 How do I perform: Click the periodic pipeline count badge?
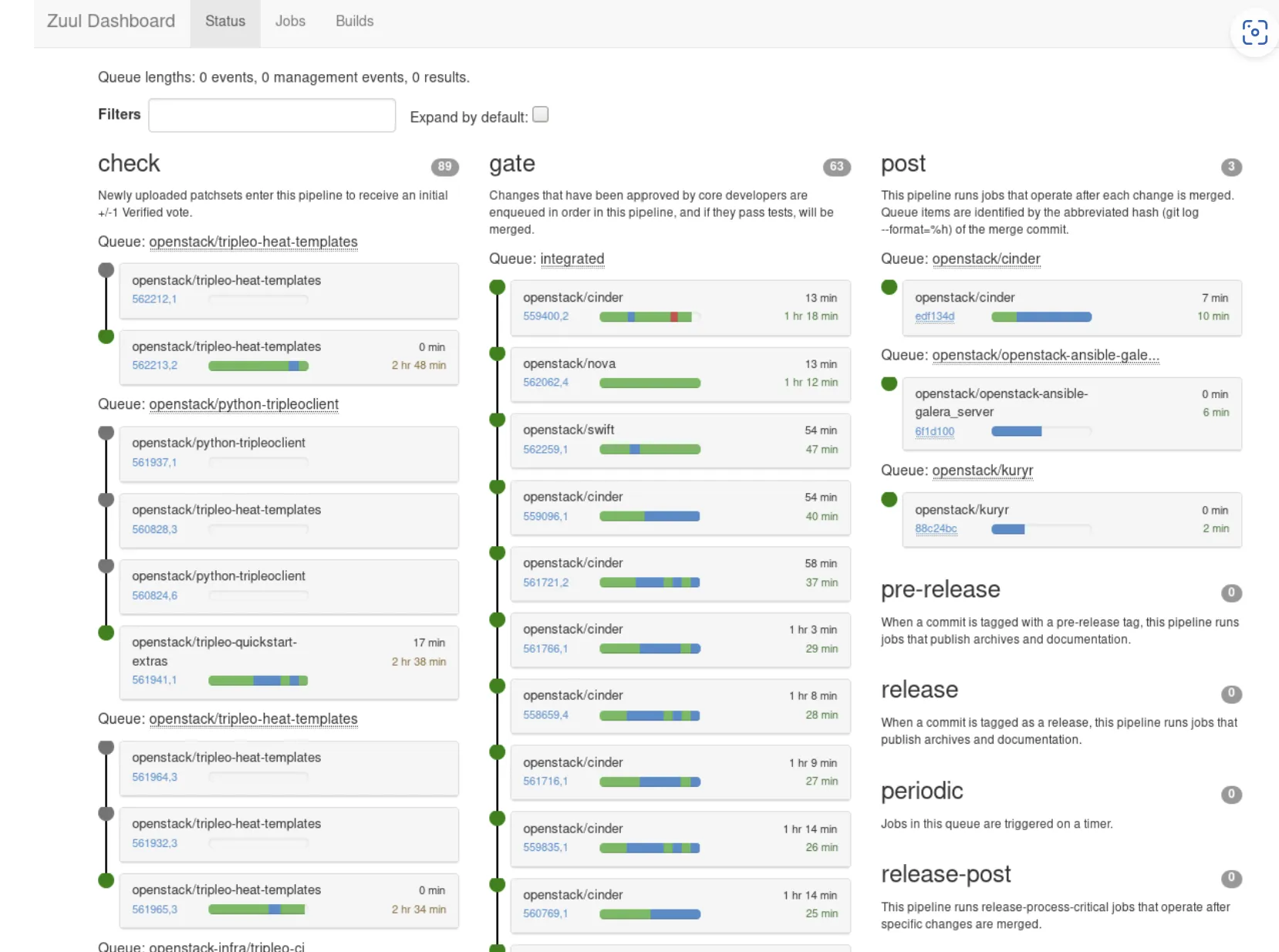click(x=1231, y=794)
